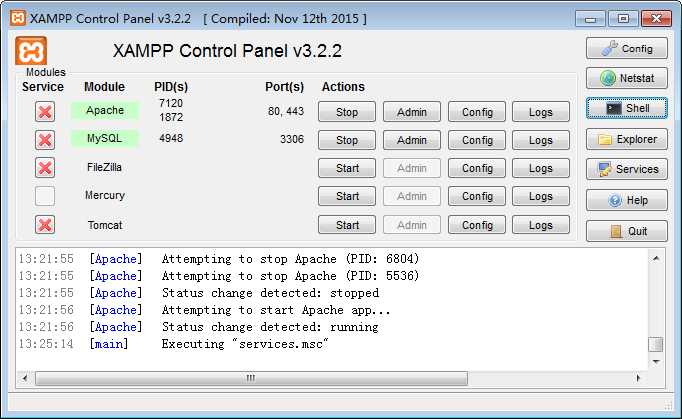Open the Help dialog
682x419 pixels.
[627, 200]
